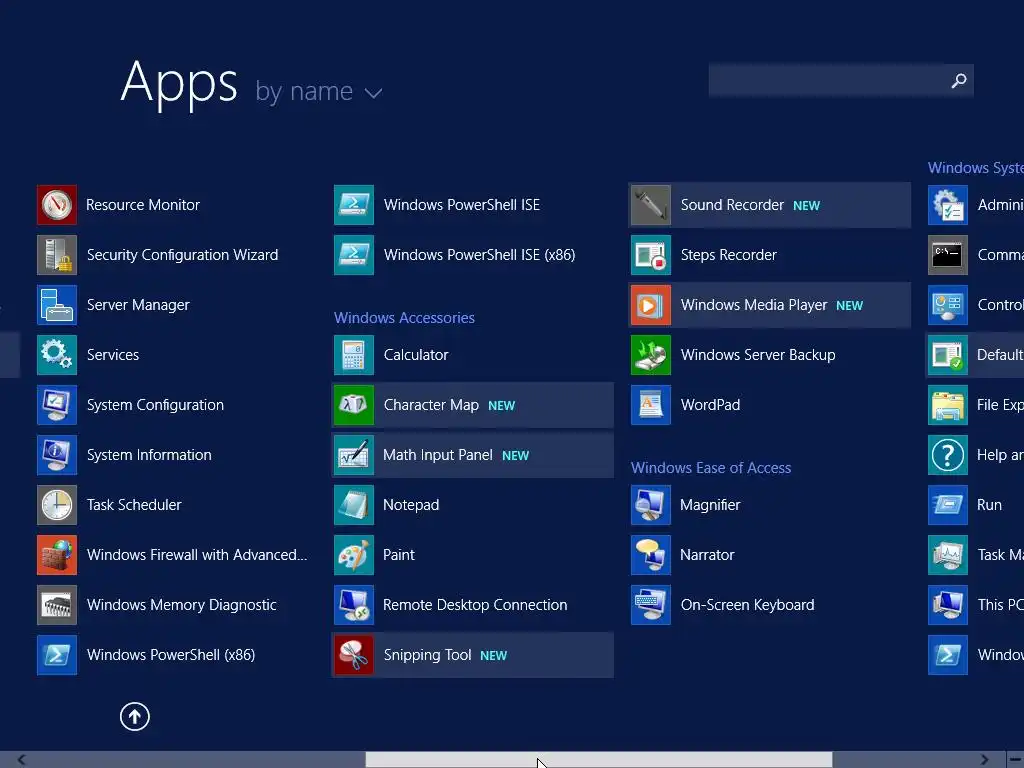This screenshot has width=1024, height=768.
Task: Launch Windows Memory Diagnostic icon
Action: tap(57, 605)
